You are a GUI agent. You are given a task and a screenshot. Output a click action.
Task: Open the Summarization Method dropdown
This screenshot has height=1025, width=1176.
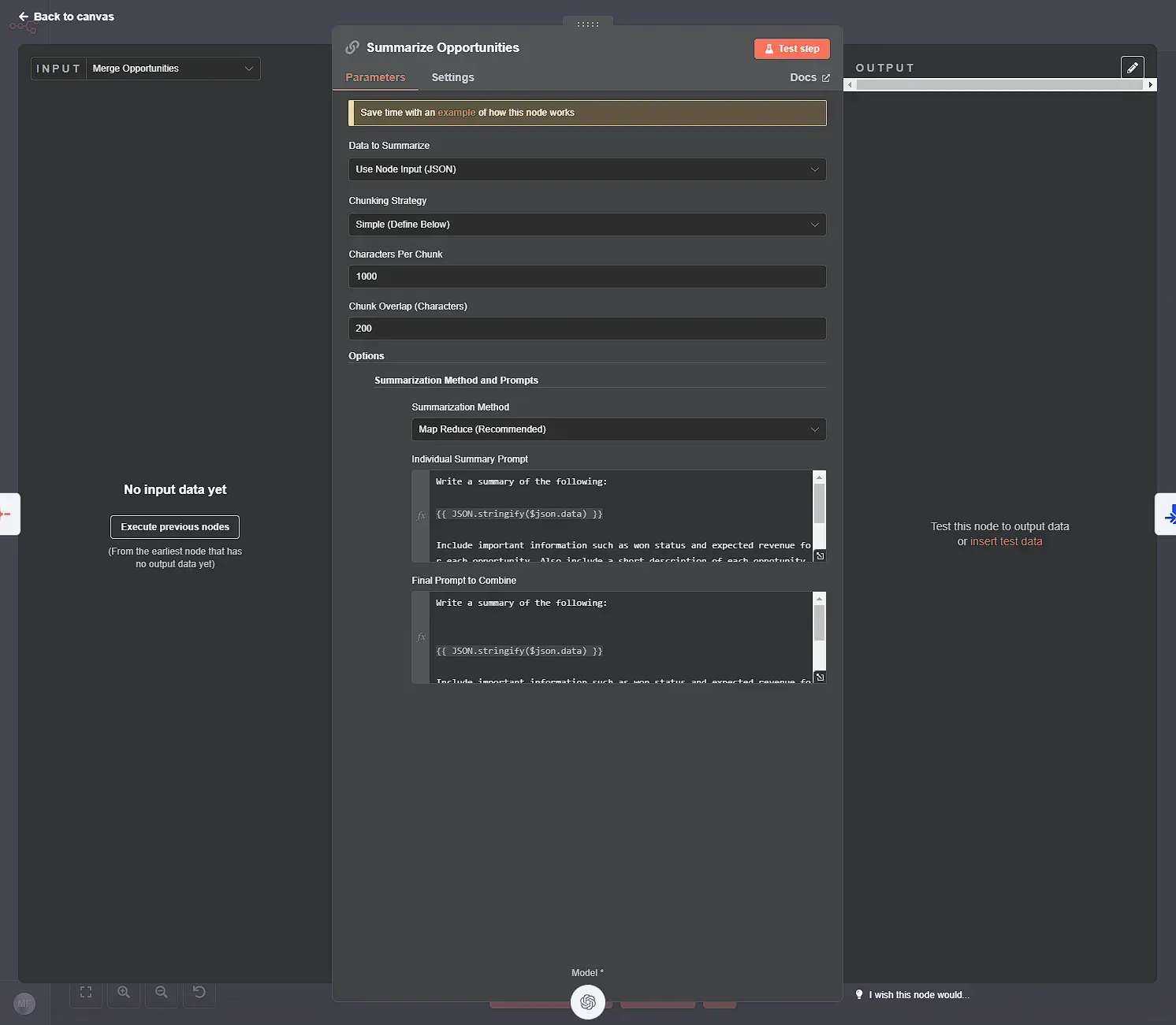pos(618,429)
